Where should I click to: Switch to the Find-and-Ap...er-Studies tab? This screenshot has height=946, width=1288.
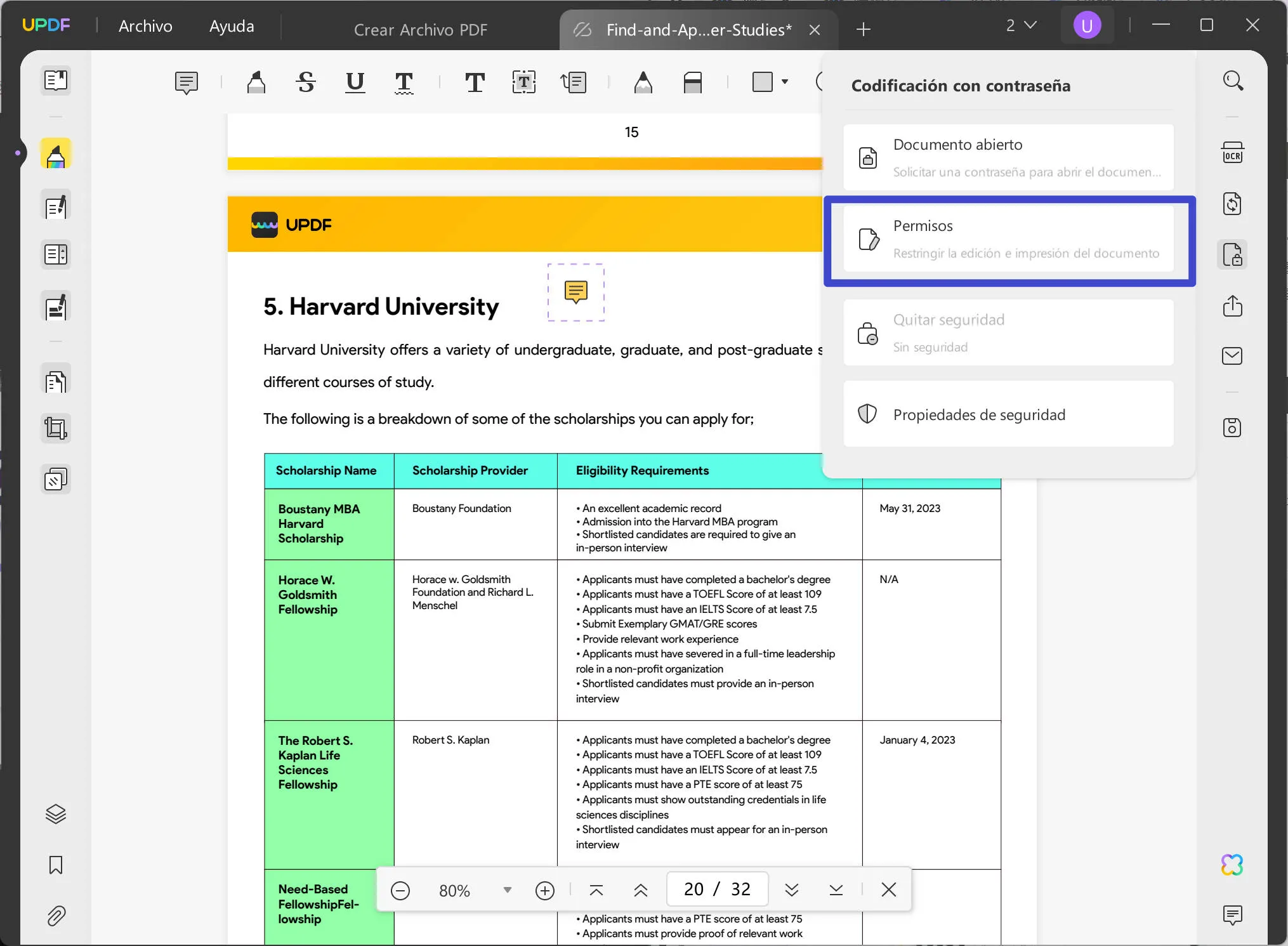click(699, 30)
